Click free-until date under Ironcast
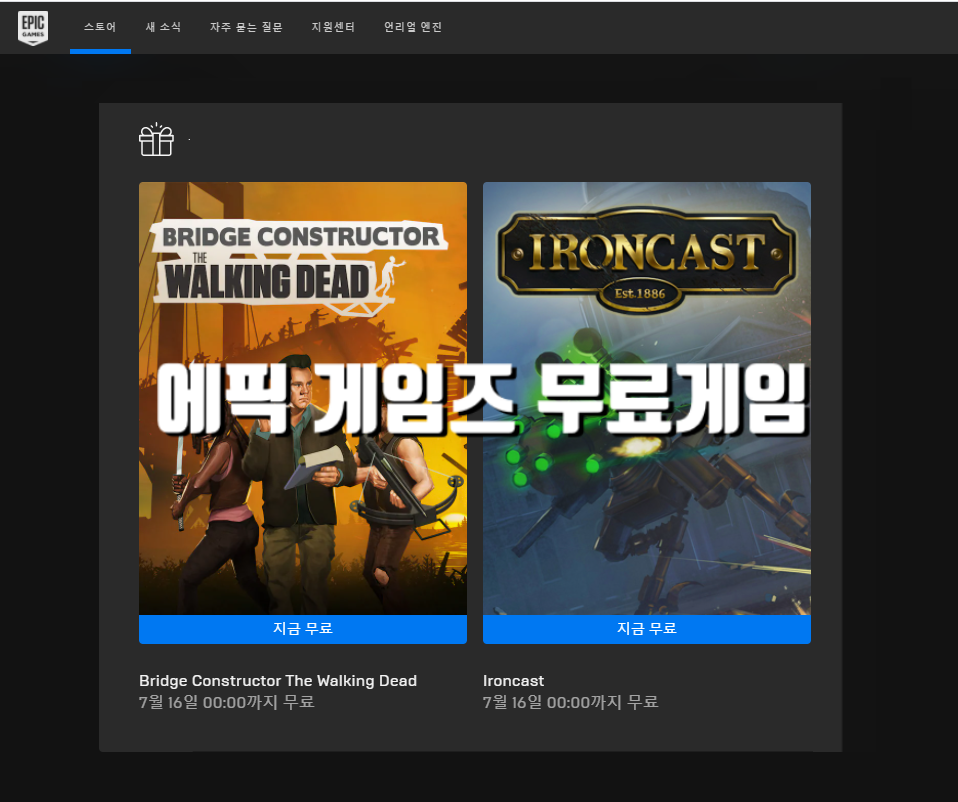This screenshot has height=802, width=958. [571, 702]
